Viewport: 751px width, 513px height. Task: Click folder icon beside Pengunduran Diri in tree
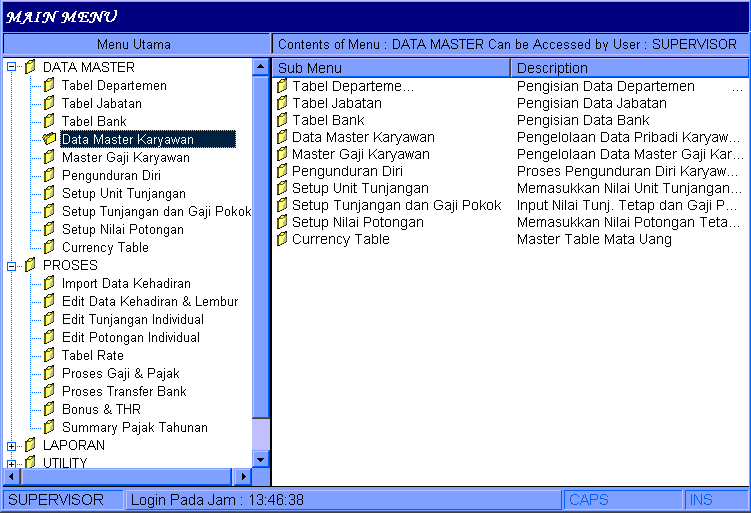(49, 175)
